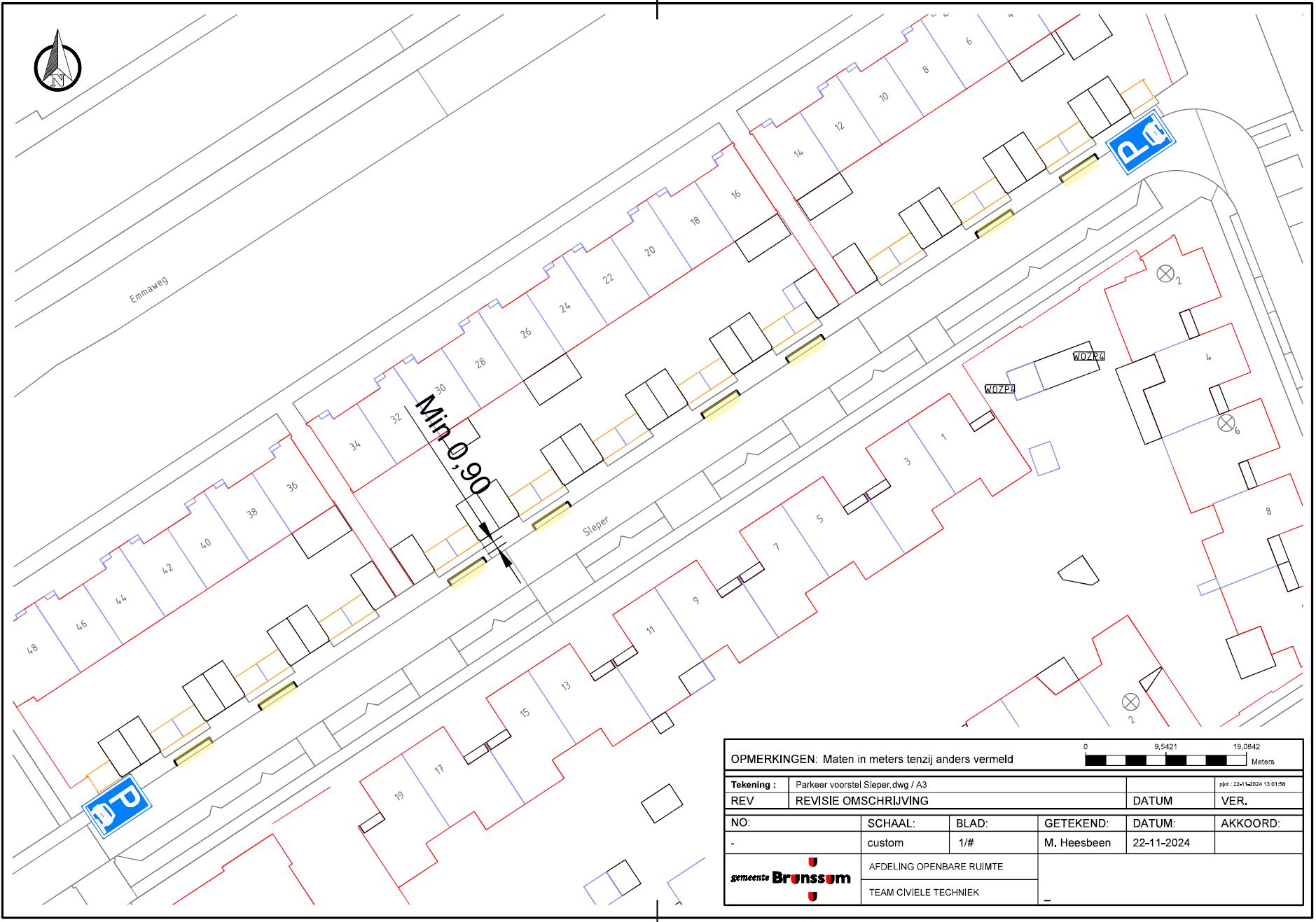Screen dimensions: 1316x922
Task: Click the AFDELING OPENBARE RUIMTE text
Action: click(x=936, y=867)
